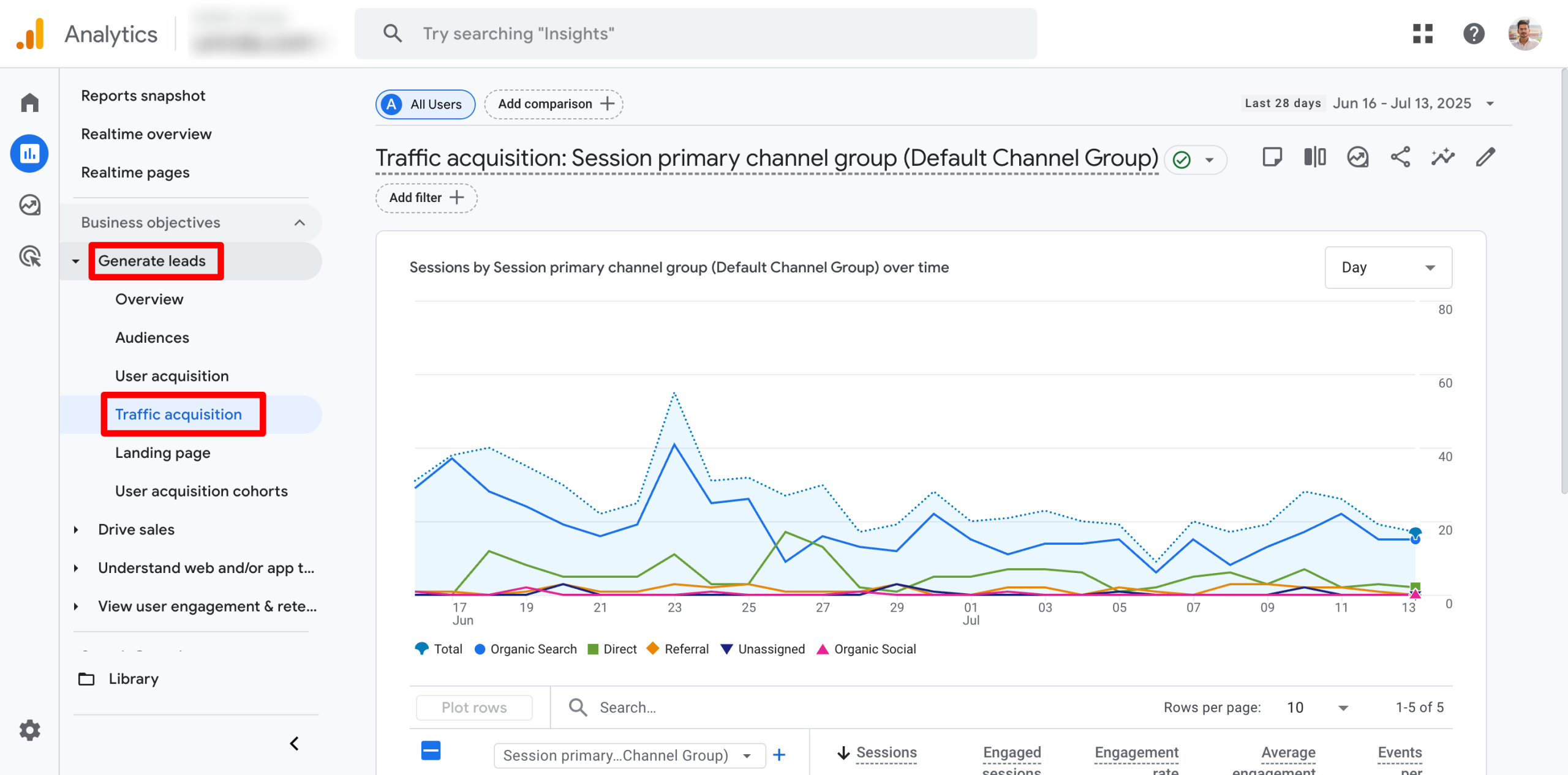This screenshot has height=775, width=1568.
Task: Open the annotations note icon
Action: coord(1272,157)
